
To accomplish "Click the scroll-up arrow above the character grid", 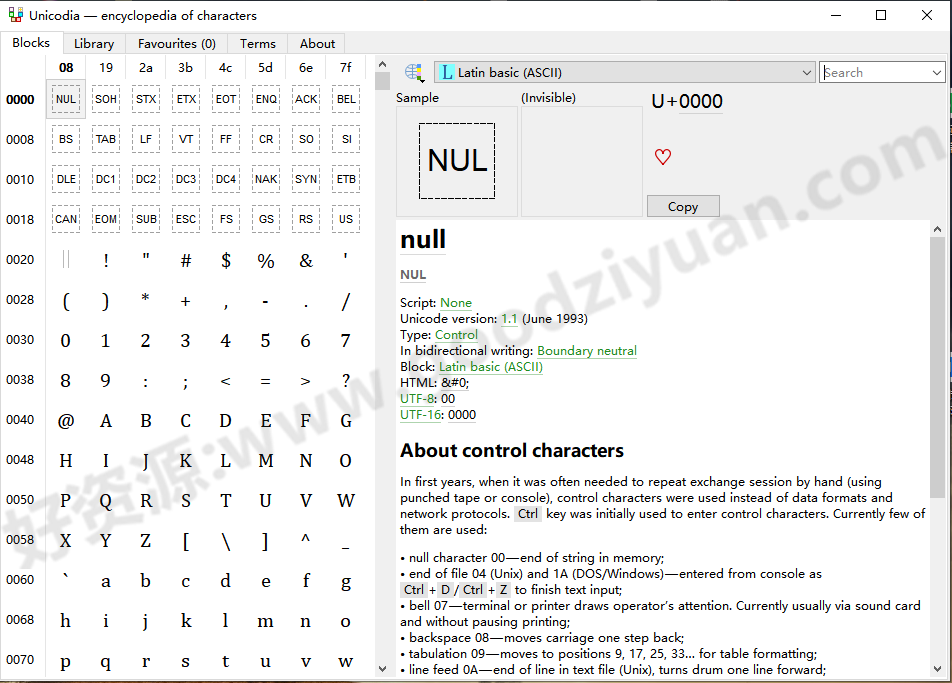I will pos(383,62).
